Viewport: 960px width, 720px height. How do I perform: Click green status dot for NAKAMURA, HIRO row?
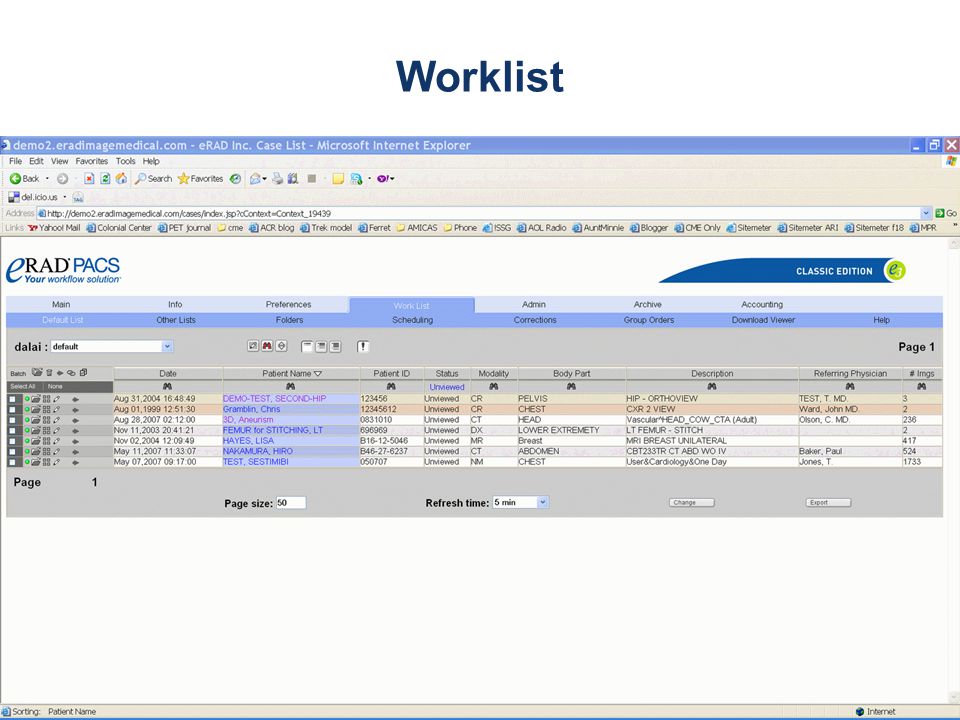28,451
